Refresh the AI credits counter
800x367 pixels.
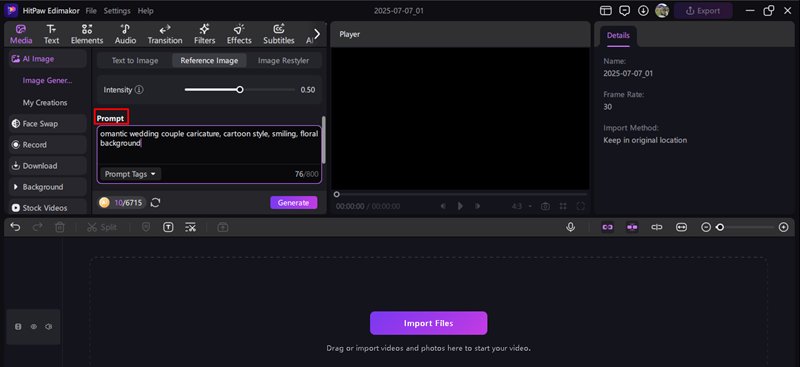coord(156,203)
